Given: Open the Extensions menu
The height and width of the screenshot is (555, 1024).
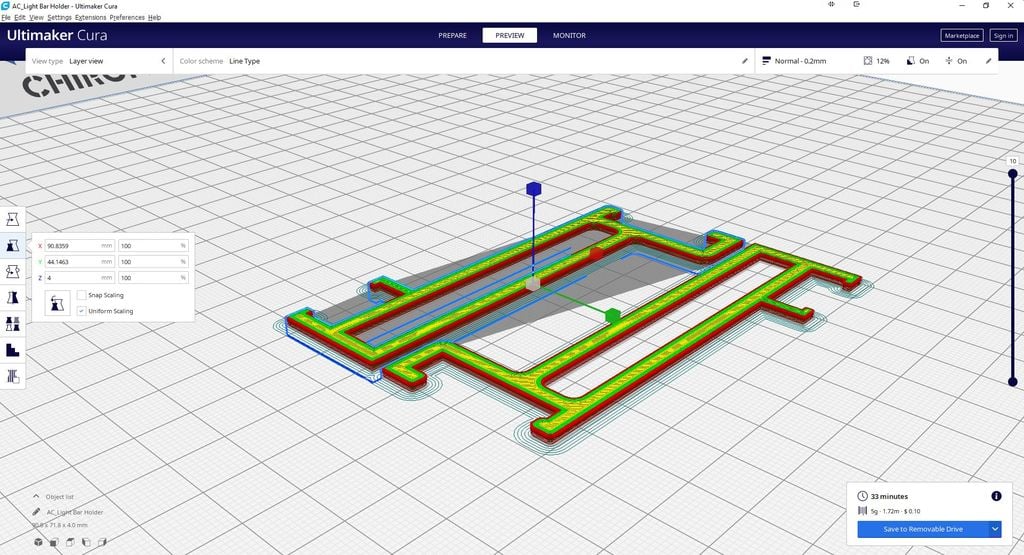Looking at the screenshot, I should tap(91, 18).
